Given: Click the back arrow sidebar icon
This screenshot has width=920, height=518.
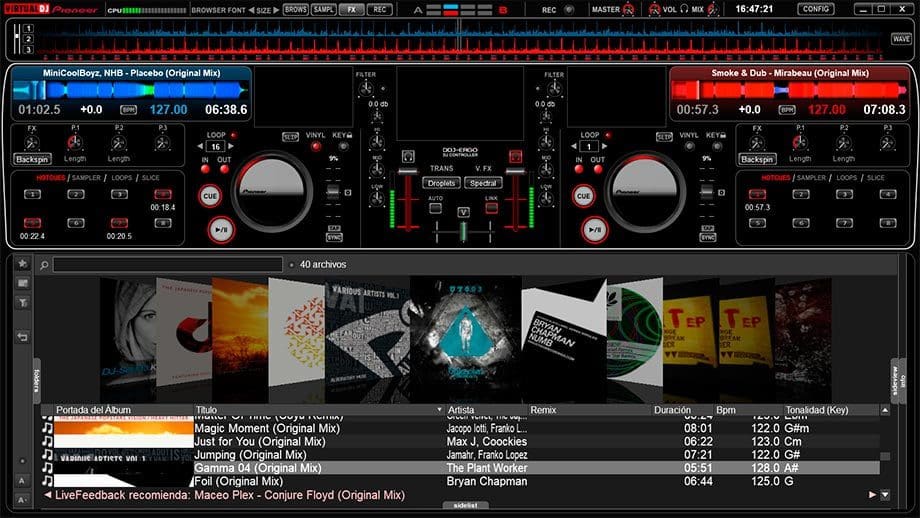Looking at the screenshot, I should 23,337.
